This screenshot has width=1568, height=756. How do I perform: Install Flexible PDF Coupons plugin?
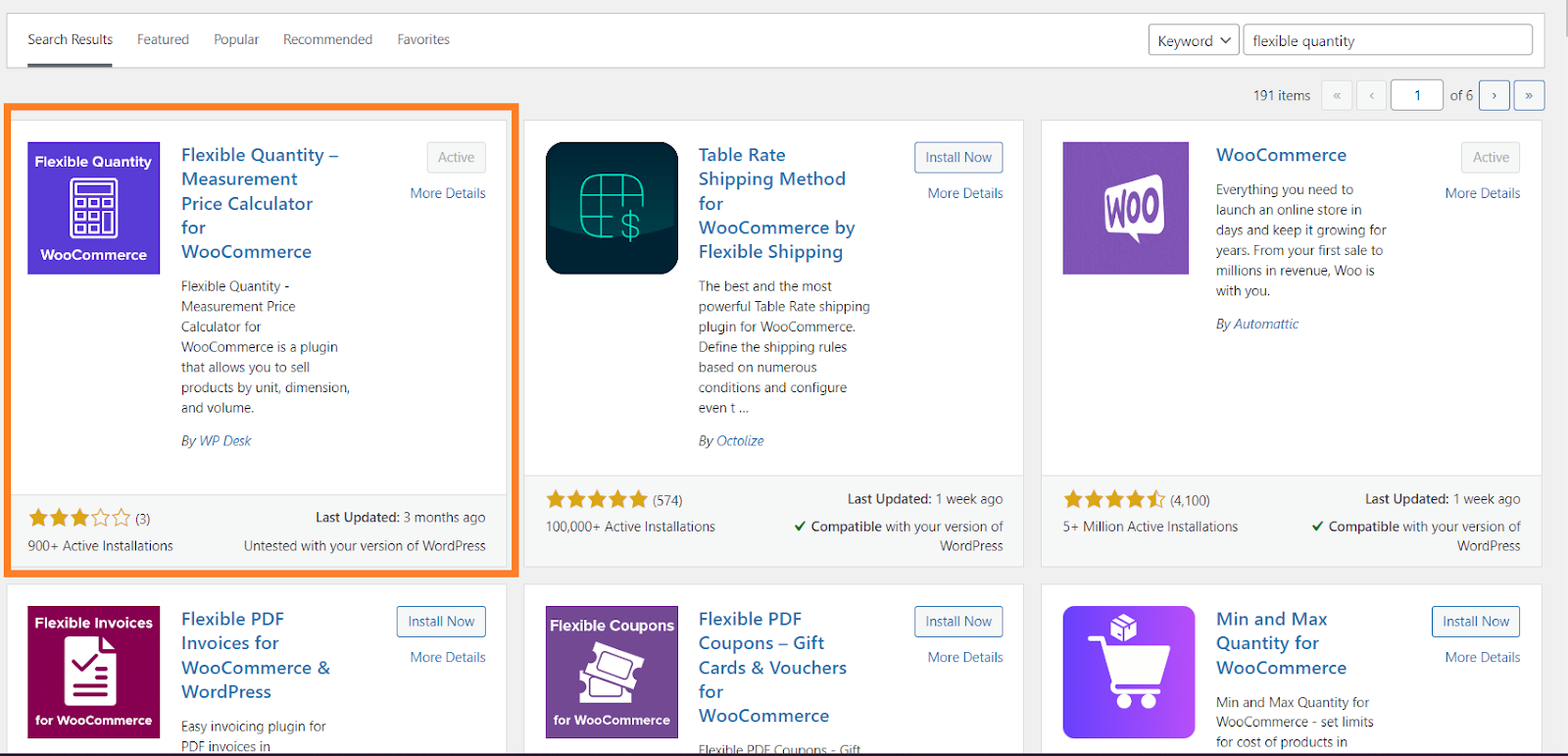point(958,621)
